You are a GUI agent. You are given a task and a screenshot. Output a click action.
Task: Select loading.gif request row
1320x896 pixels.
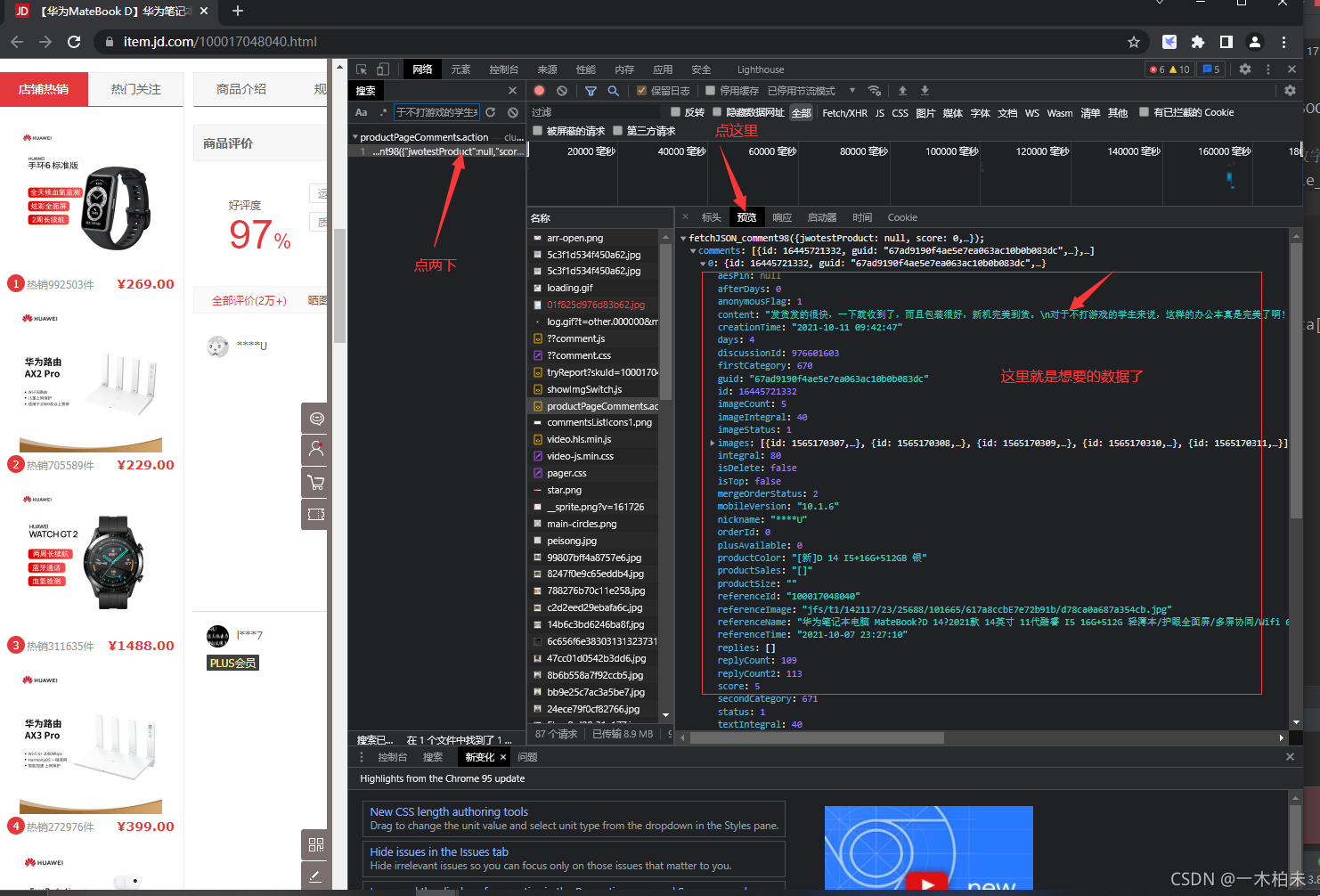coord(595,288)
